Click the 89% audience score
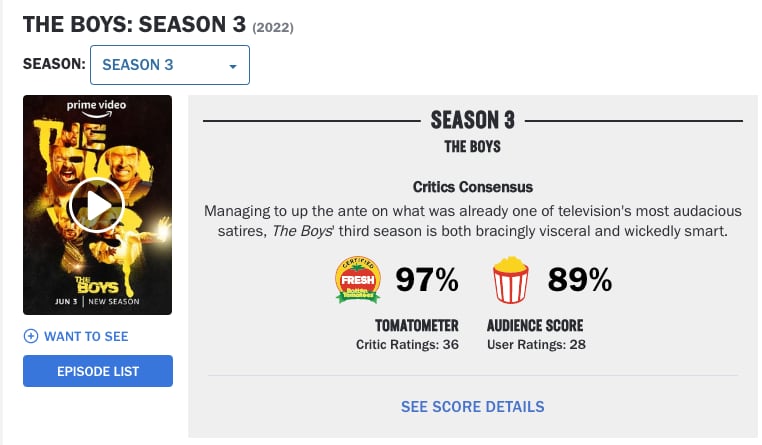 [x=580, y=281]
